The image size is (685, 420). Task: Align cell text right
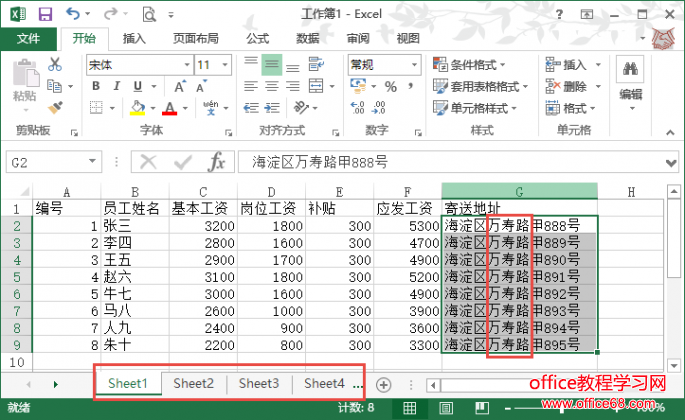coord(293,86)
